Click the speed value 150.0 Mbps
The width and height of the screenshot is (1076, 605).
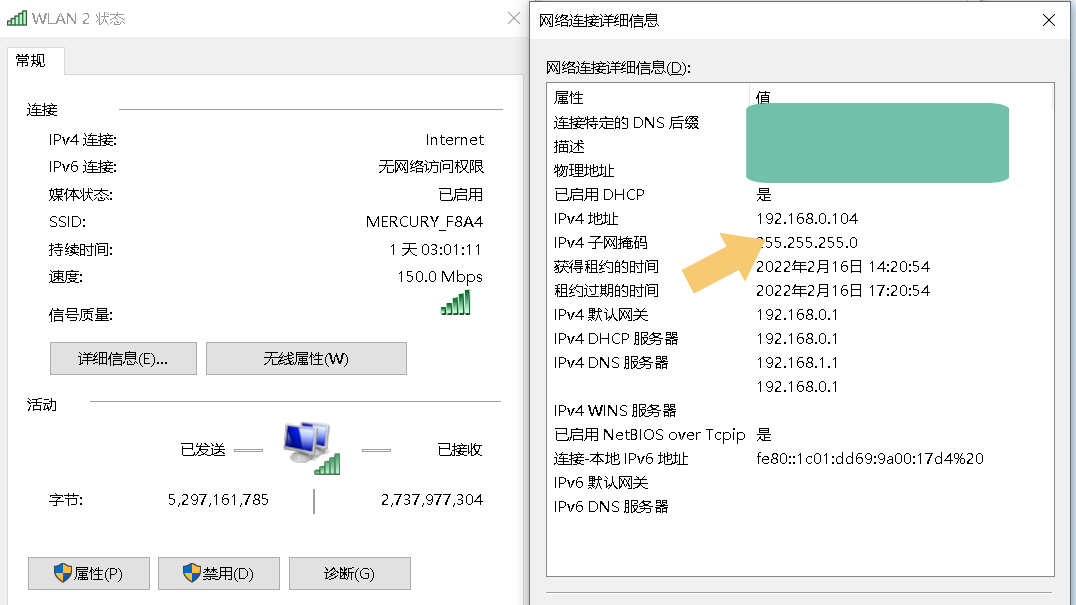click(x=440, y=276)
